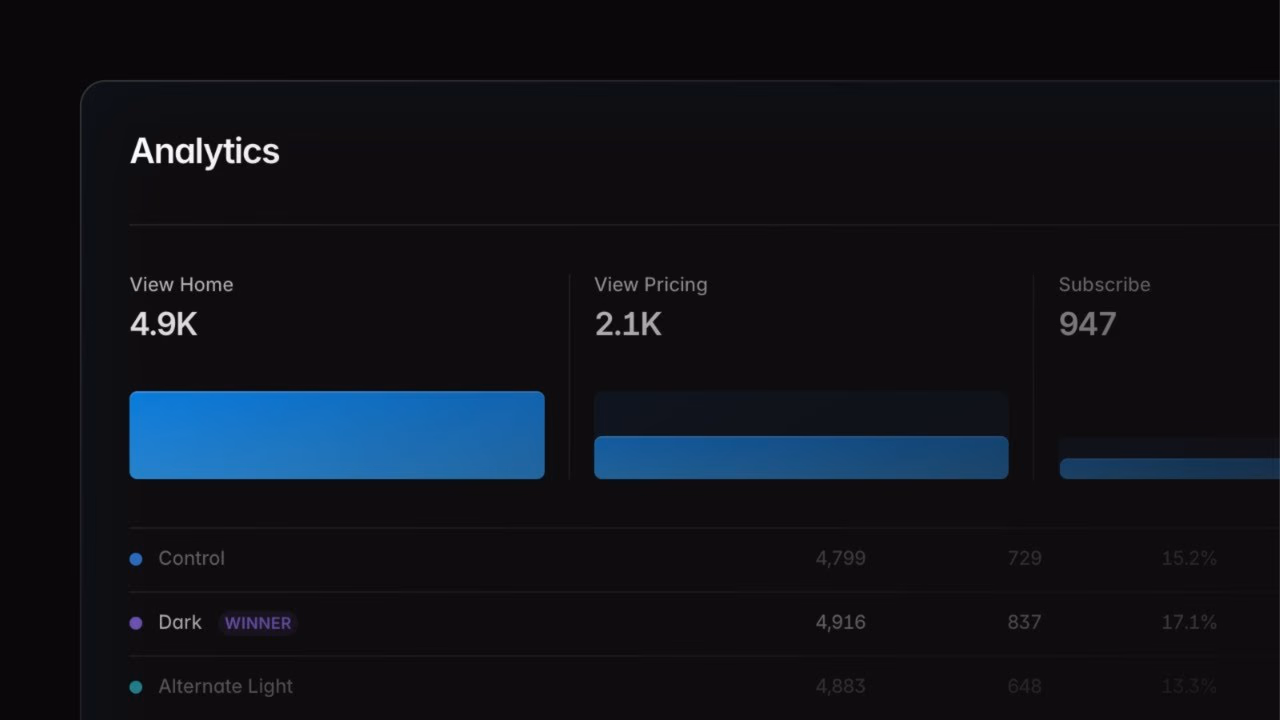Click the 4.9K View Home count
Image resolution: width=1280 pixels, height=720 pixels.
[x=163, y=324]
